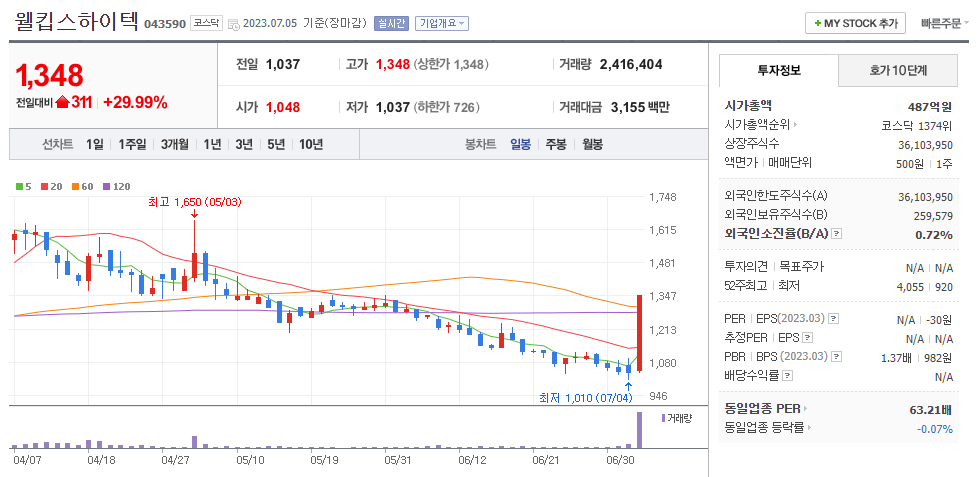Click the tallest volume bar at far right
Image resolution: width=977 pixels, height=477 pixels.
pyautogui.click(x=639, y=430)
